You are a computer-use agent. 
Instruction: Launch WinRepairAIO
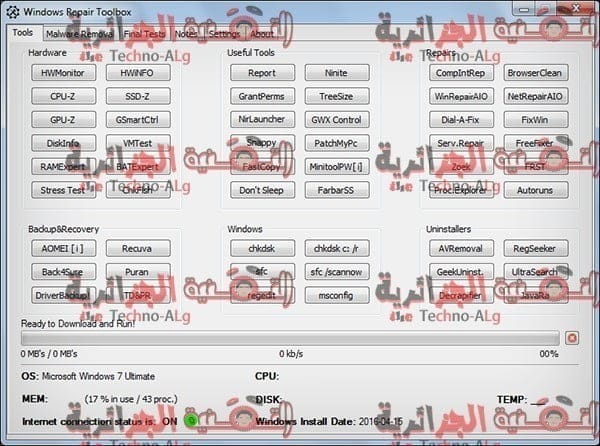[461, 96]
